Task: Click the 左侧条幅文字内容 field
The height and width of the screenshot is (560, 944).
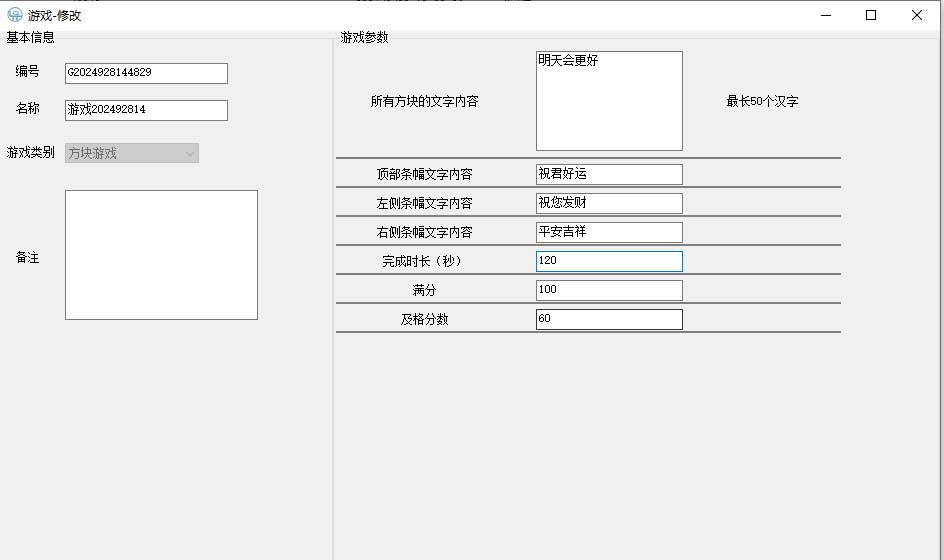Action: coord(609,203)
